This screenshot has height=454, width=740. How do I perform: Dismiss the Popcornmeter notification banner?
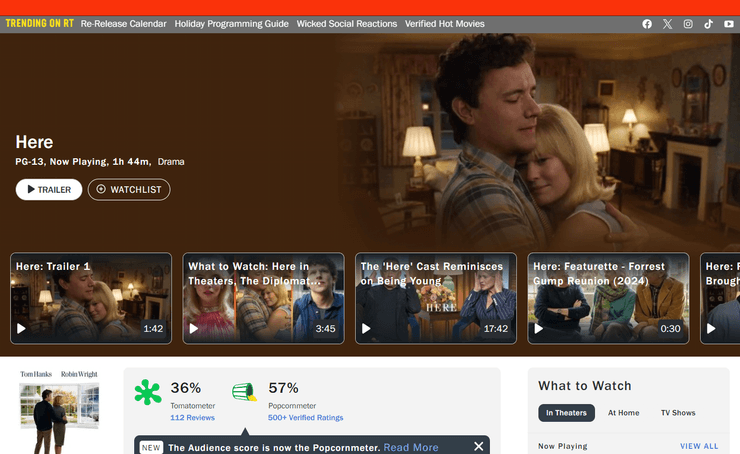tap(479, 446)
